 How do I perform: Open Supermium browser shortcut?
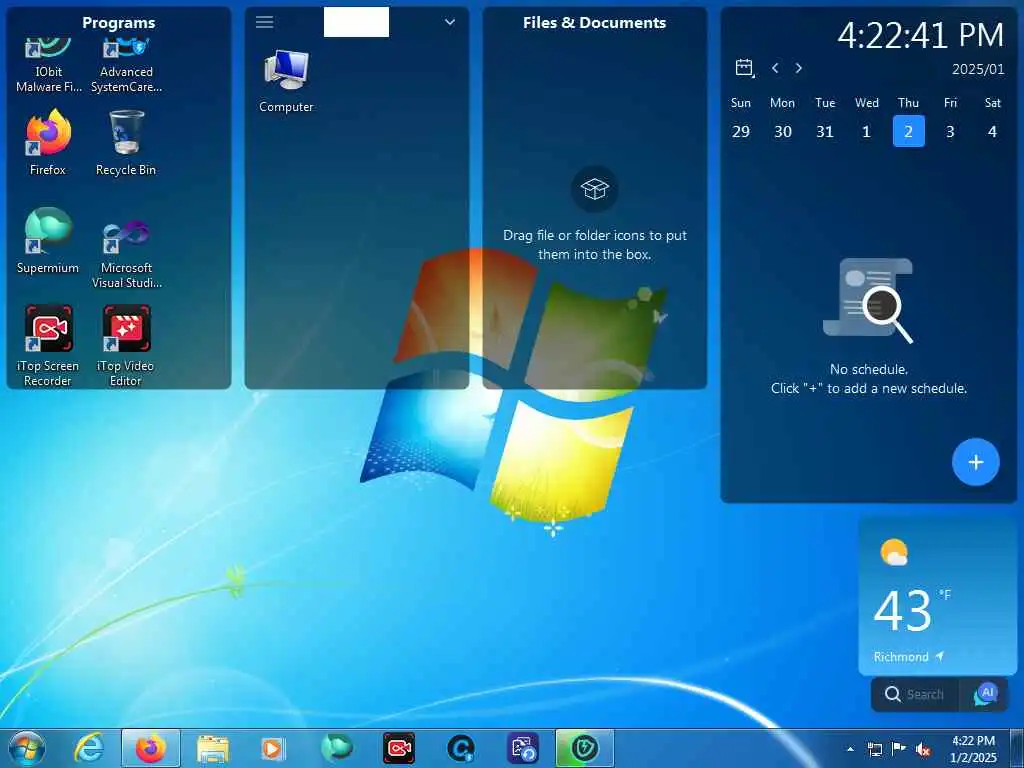pyautogui.click(x=48, y=240)
